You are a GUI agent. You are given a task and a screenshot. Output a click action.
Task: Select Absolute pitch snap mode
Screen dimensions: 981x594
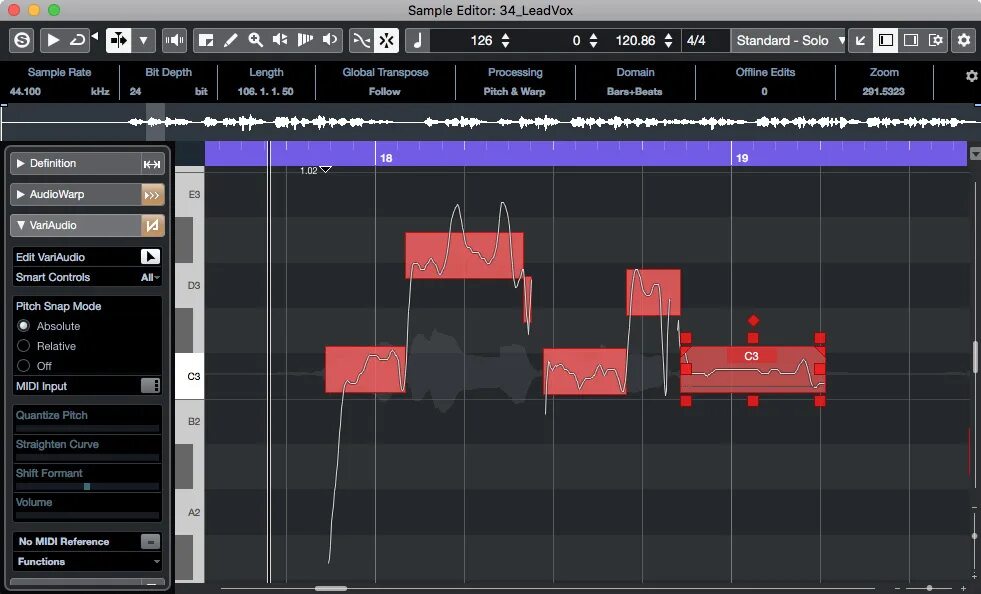[23, 326]
